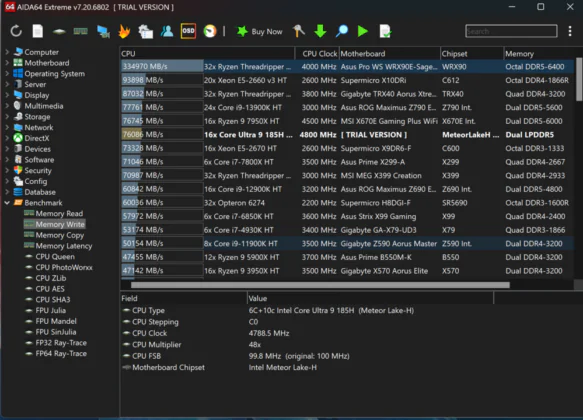Click the orange clock sensor icon

[x=210, y=31]
